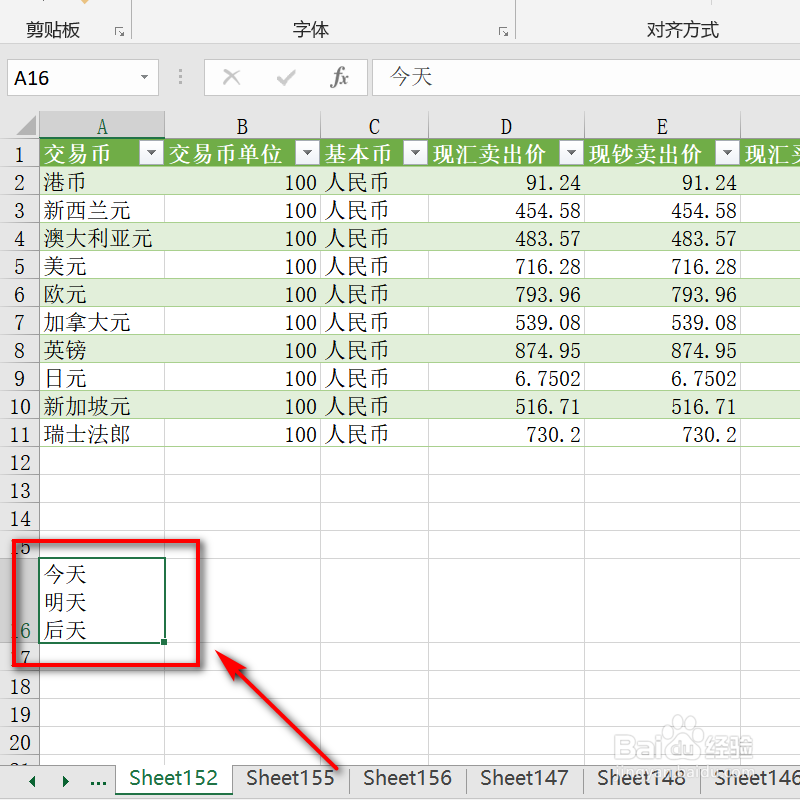Select cell containing 日元
This screenshot has height=800, width=800.
pyautogui.click(x=102, y=379)
